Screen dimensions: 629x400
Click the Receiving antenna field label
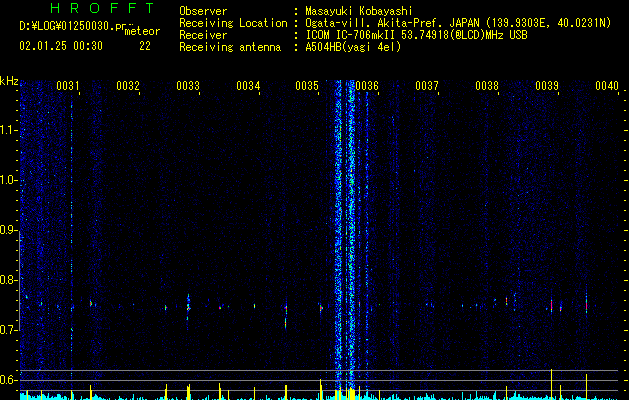230,47
